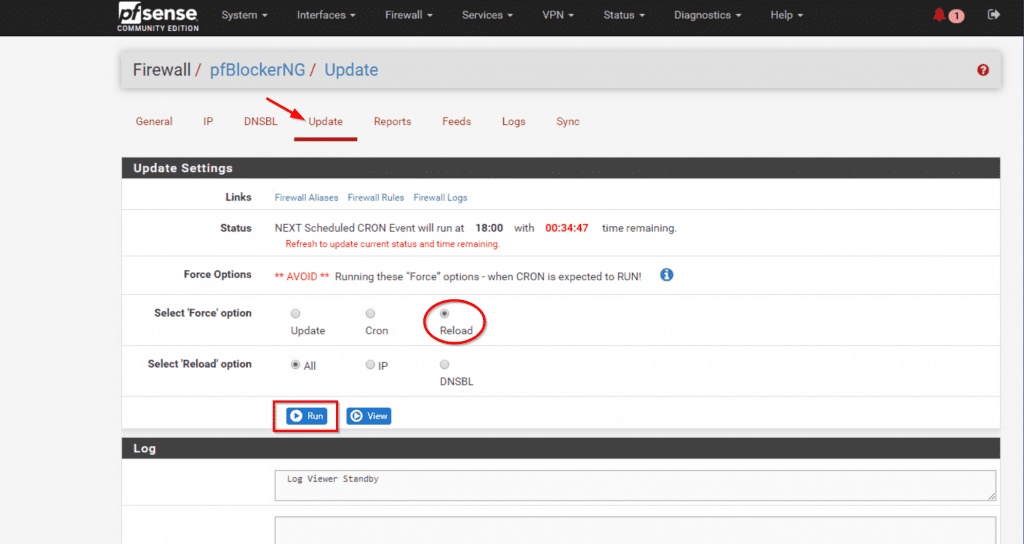Click the Update breadcrumb link
Viewport: 1024px width, 544px height.
coord(351,70)
